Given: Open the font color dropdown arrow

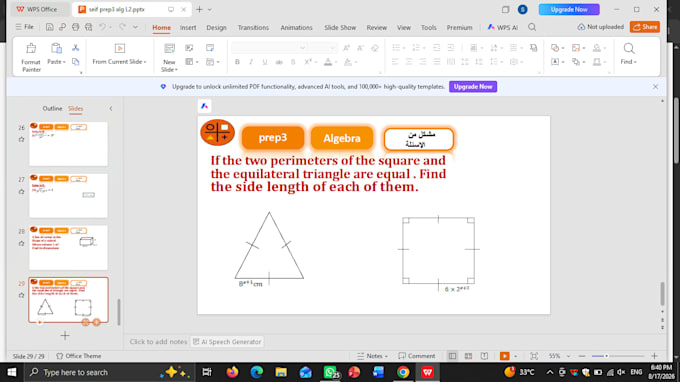Looking at the screenshot, I should [x=336, y=62].
